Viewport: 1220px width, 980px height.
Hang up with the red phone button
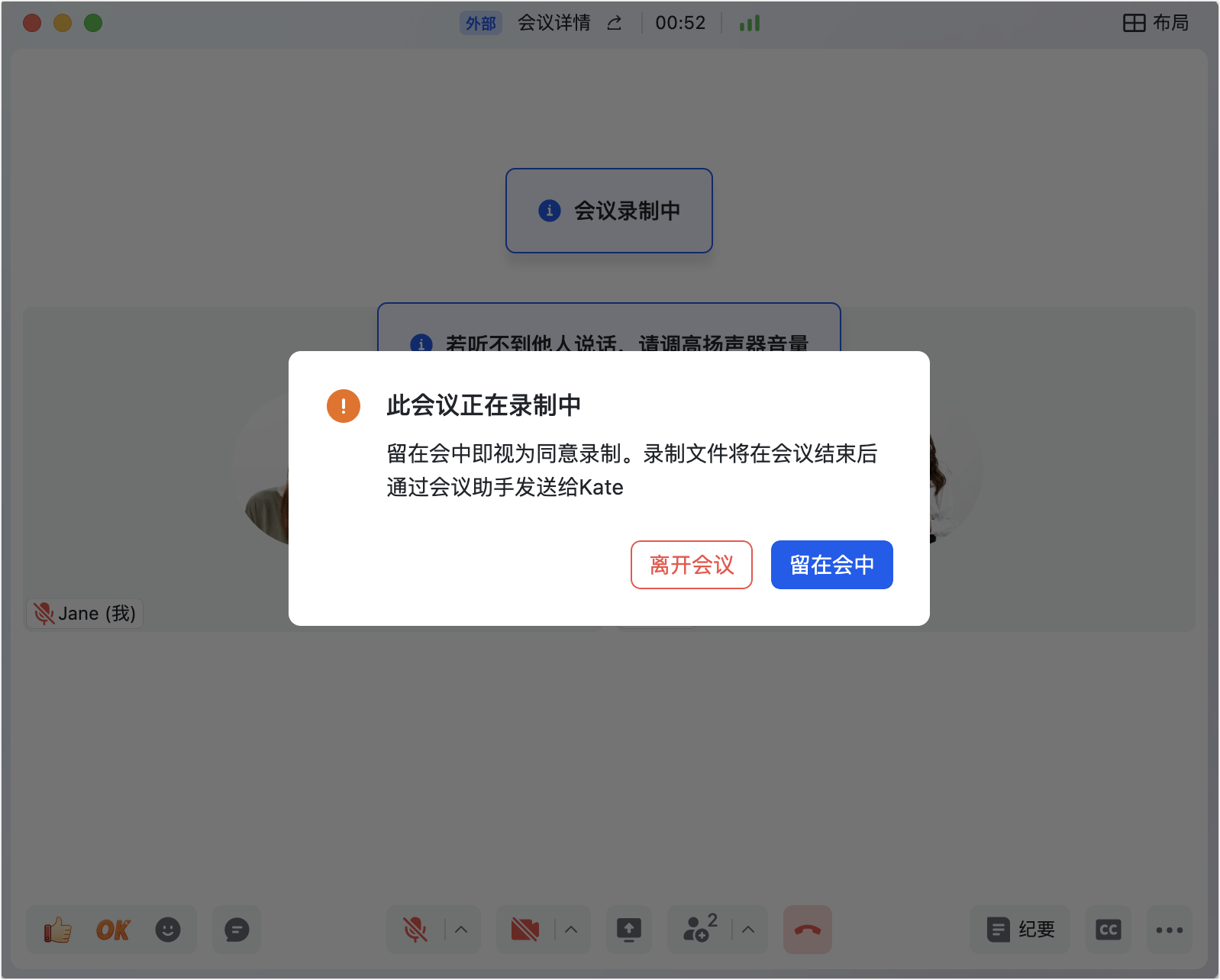click(x=808, y=930)
